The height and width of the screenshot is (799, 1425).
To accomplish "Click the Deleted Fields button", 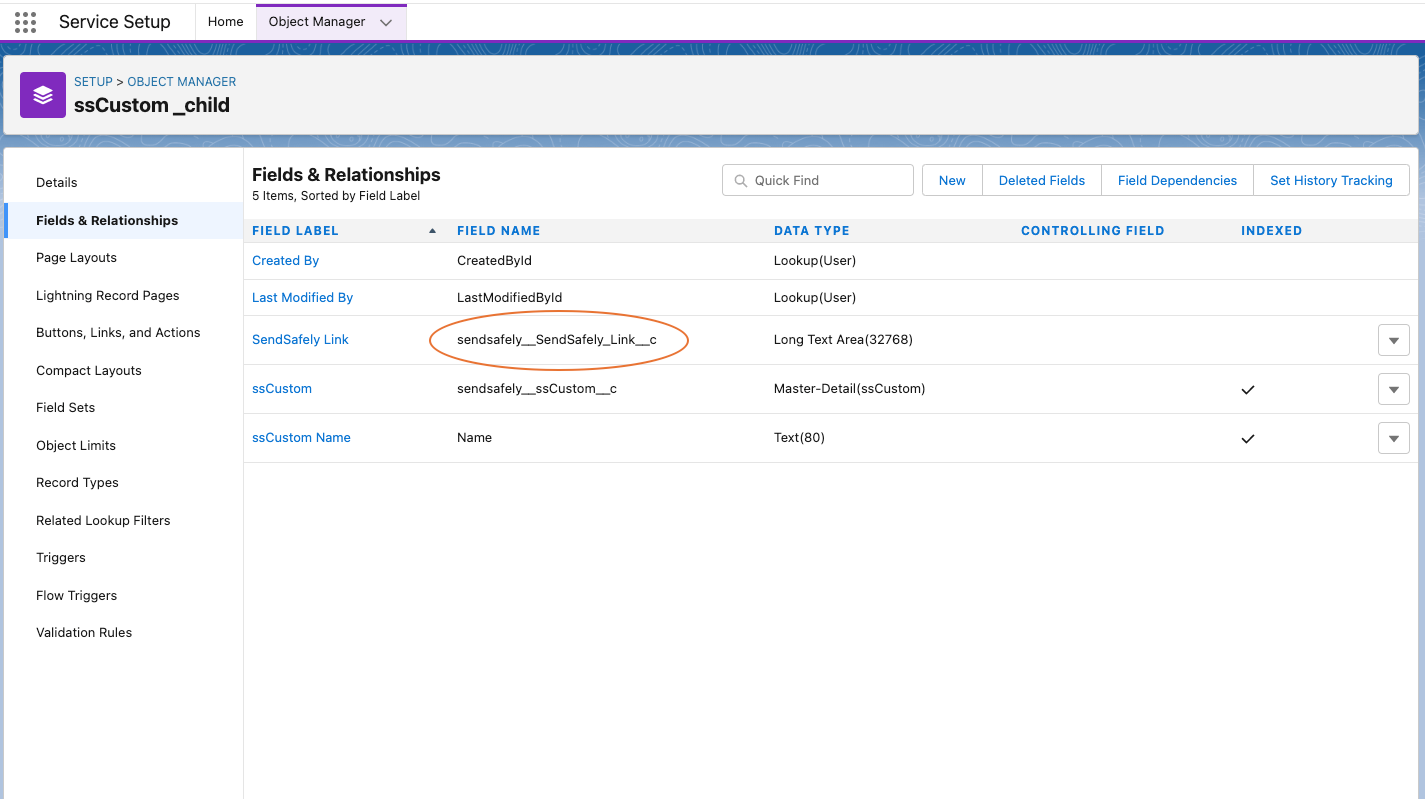I will (x=1042, y=181).
